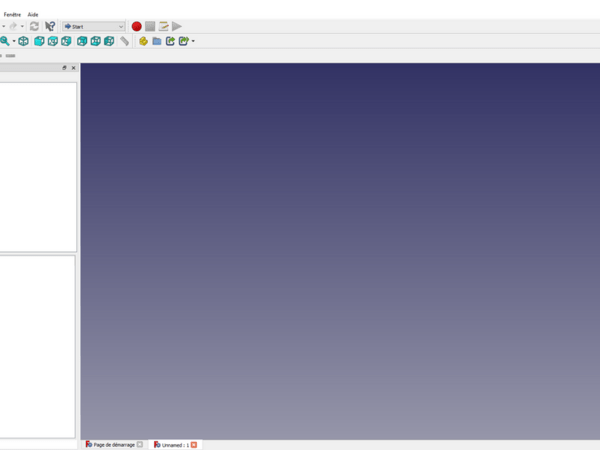Open the Fenêtre menu
Screen dimensions: 600x450
coord(14,14)
